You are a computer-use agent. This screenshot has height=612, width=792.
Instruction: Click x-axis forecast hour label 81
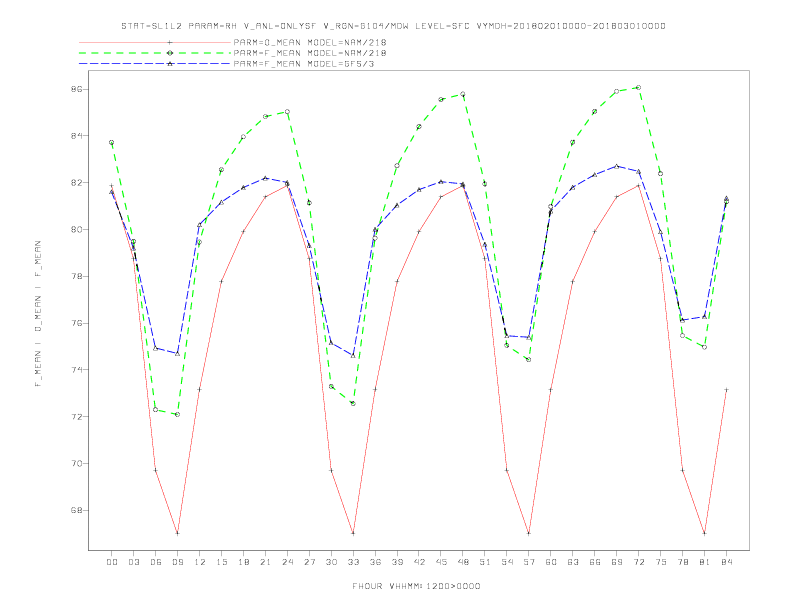point(705,562)
